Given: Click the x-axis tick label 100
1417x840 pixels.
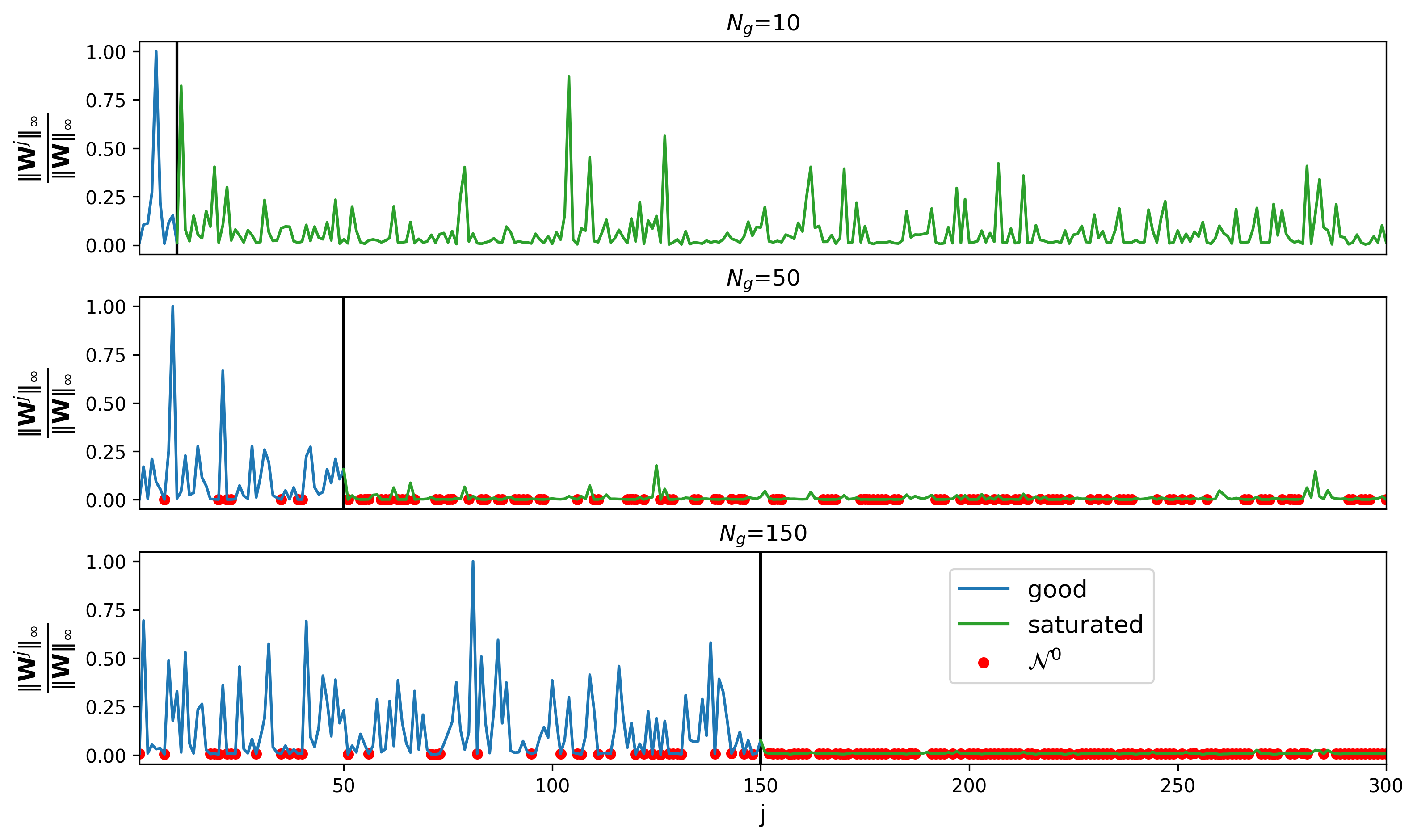Looking at the screenshot, I should (552, 786).
